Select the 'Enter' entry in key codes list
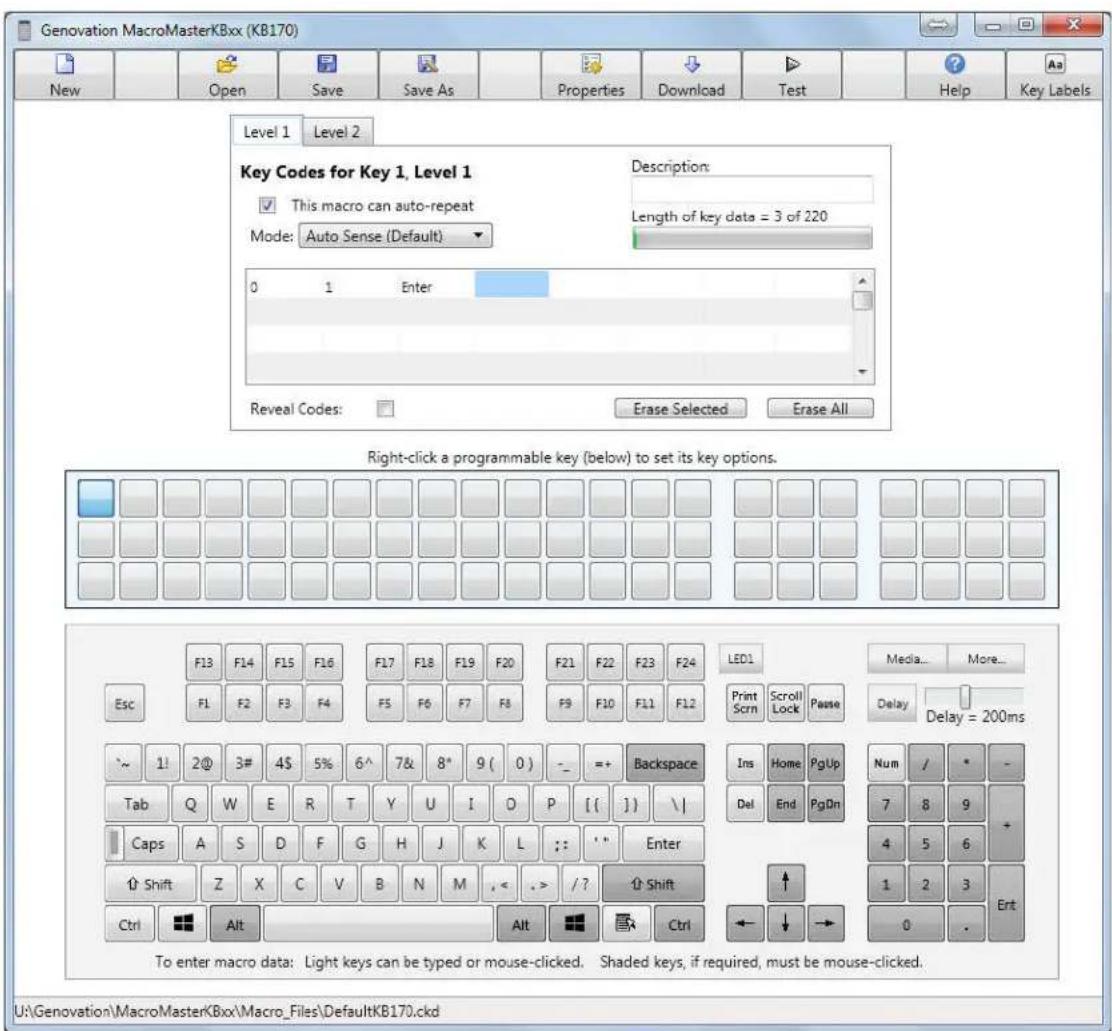The height and width of the screenshot is (1031, 1112). pyautogui.click(x=416, y=287)
